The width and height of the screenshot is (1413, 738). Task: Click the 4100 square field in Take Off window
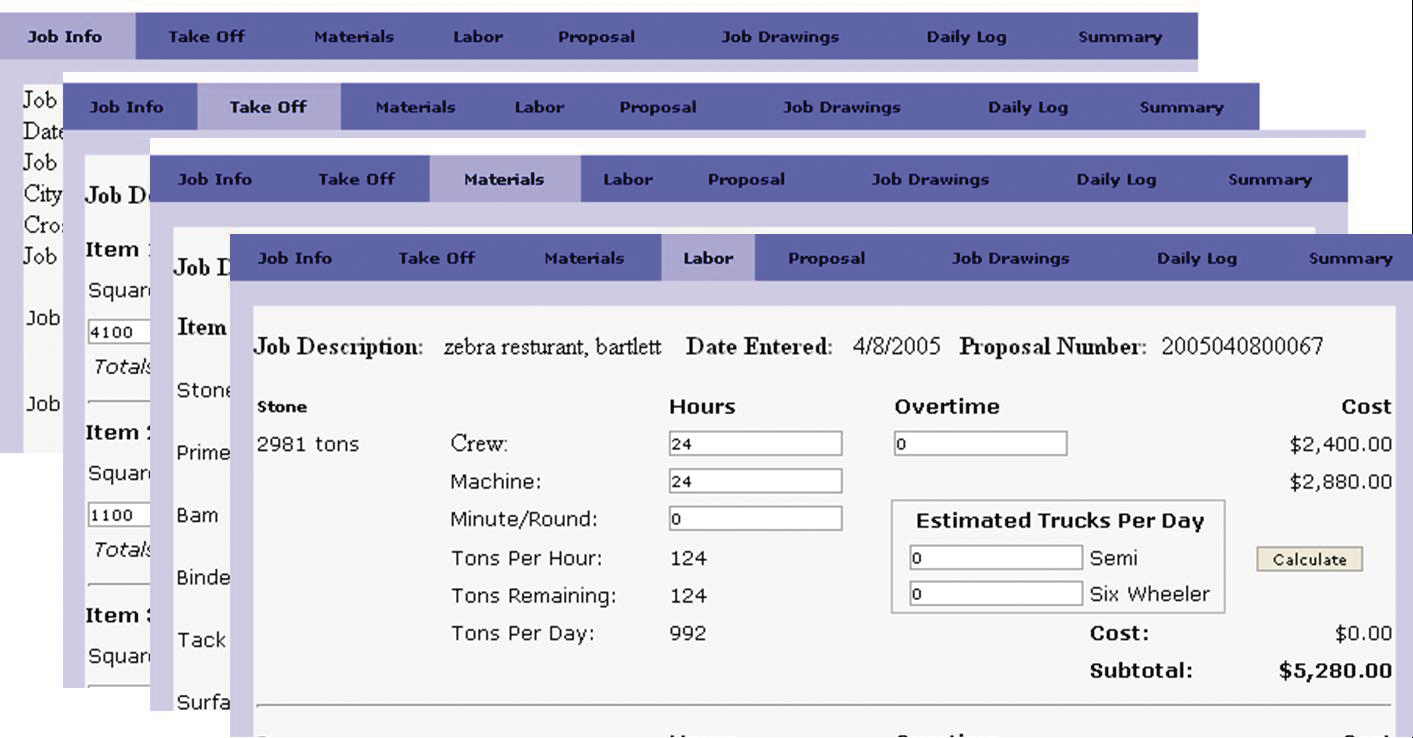[x=118, y=332]
